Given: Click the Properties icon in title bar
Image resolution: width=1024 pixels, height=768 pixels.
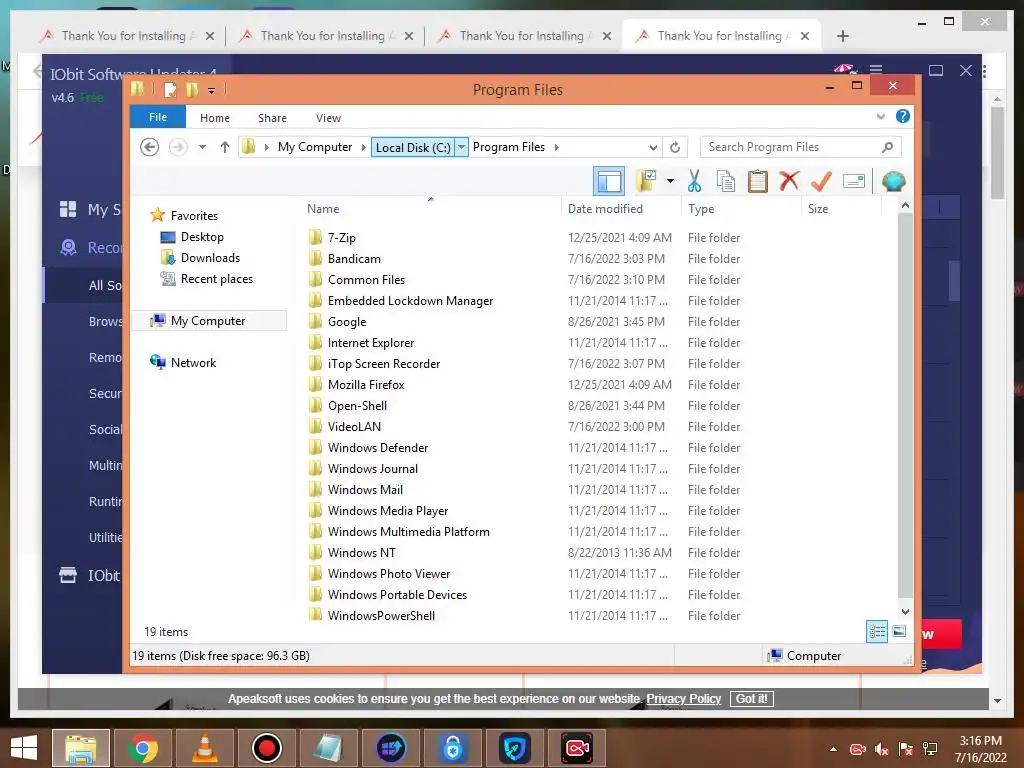Looking at the screenshot, I should 170,89.
